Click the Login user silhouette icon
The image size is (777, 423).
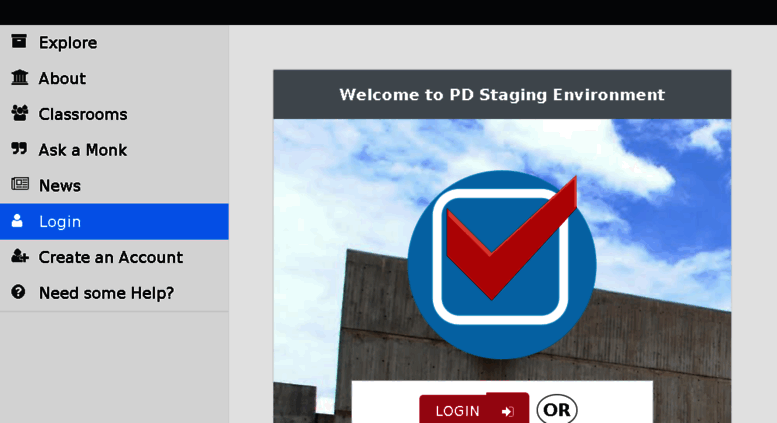click(x=17, y=220)
